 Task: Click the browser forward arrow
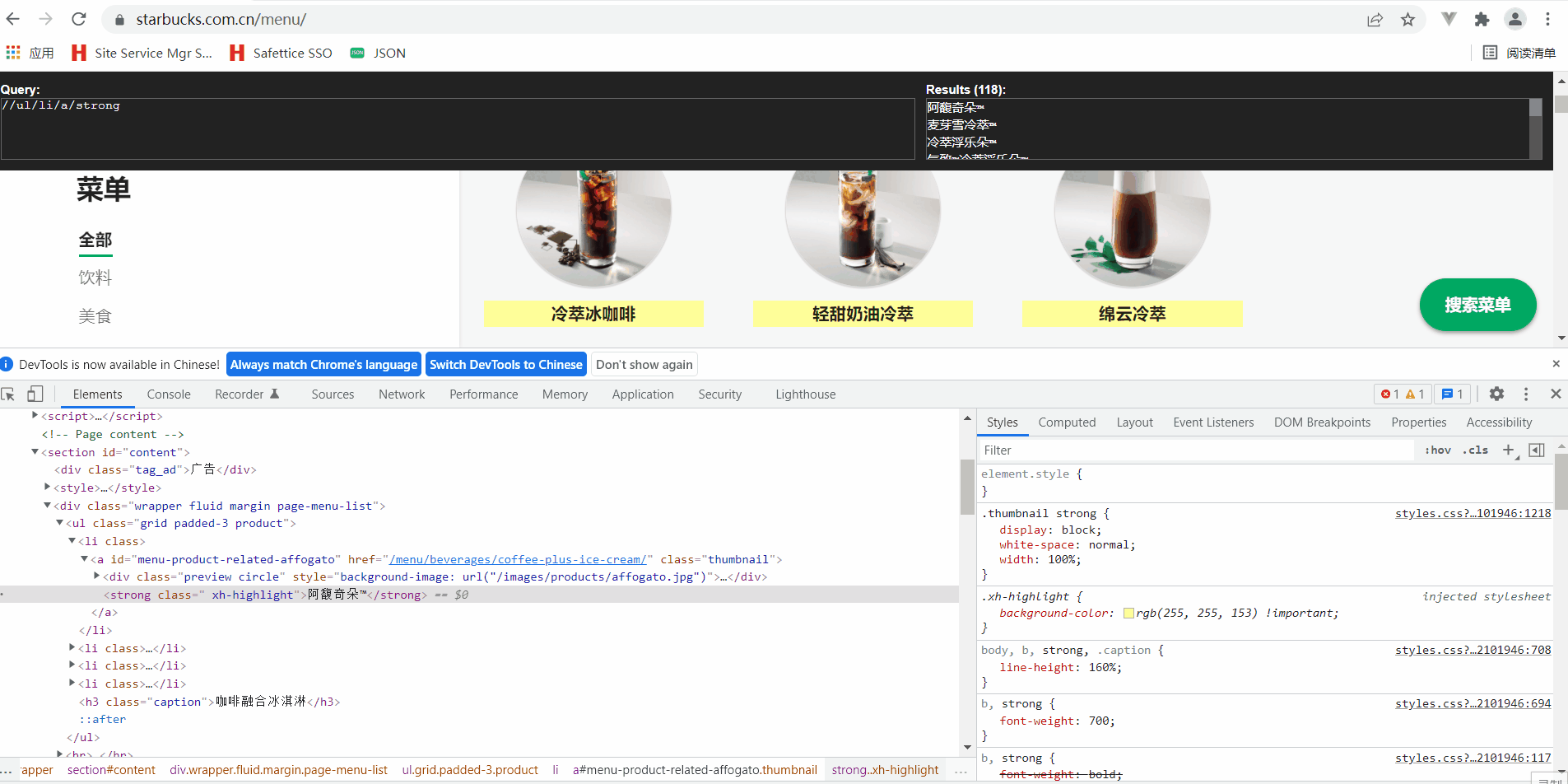(46, 19)
